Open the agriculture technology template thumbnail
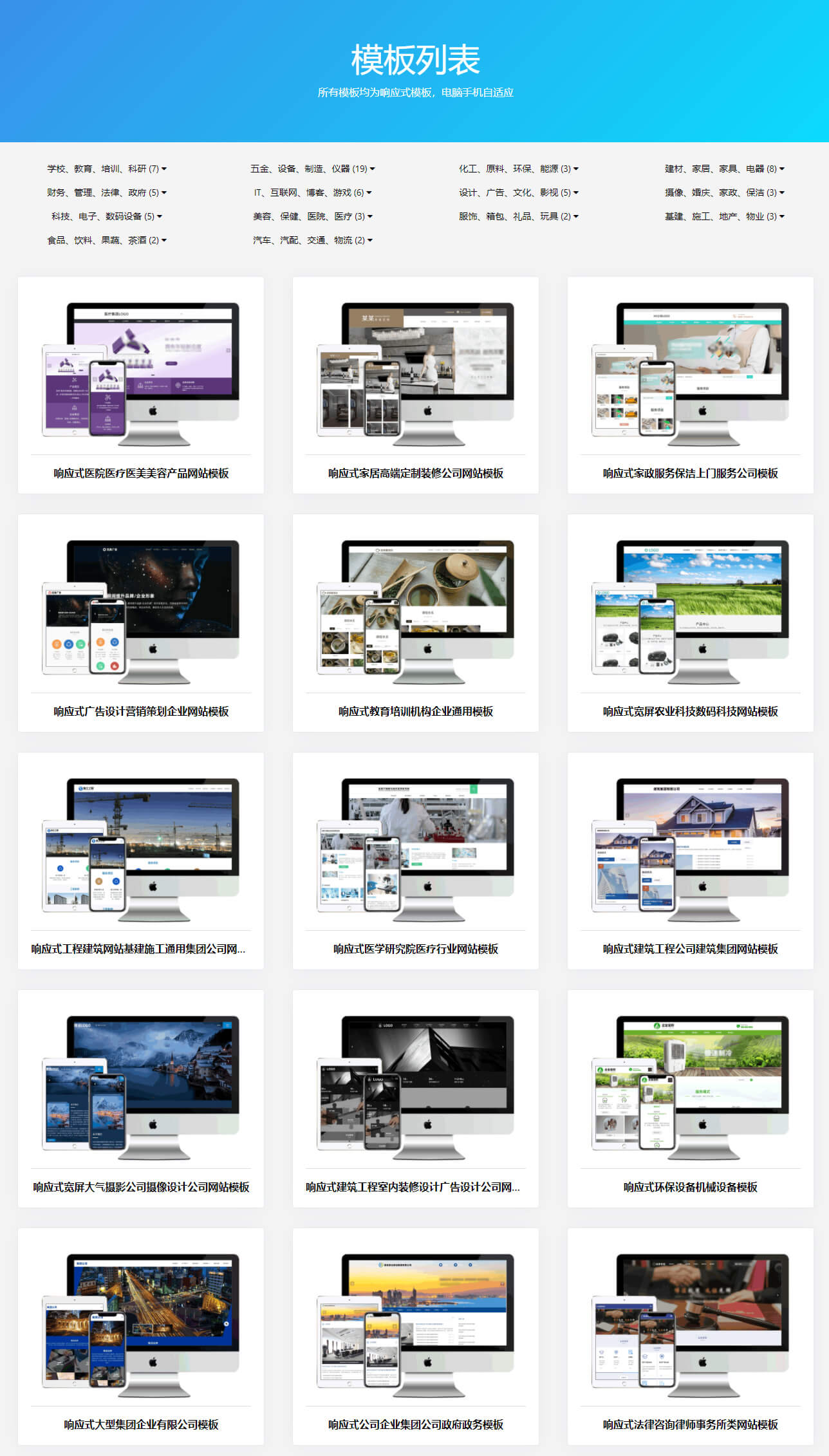Viewport: 829px width, 1456px height. 691,611
